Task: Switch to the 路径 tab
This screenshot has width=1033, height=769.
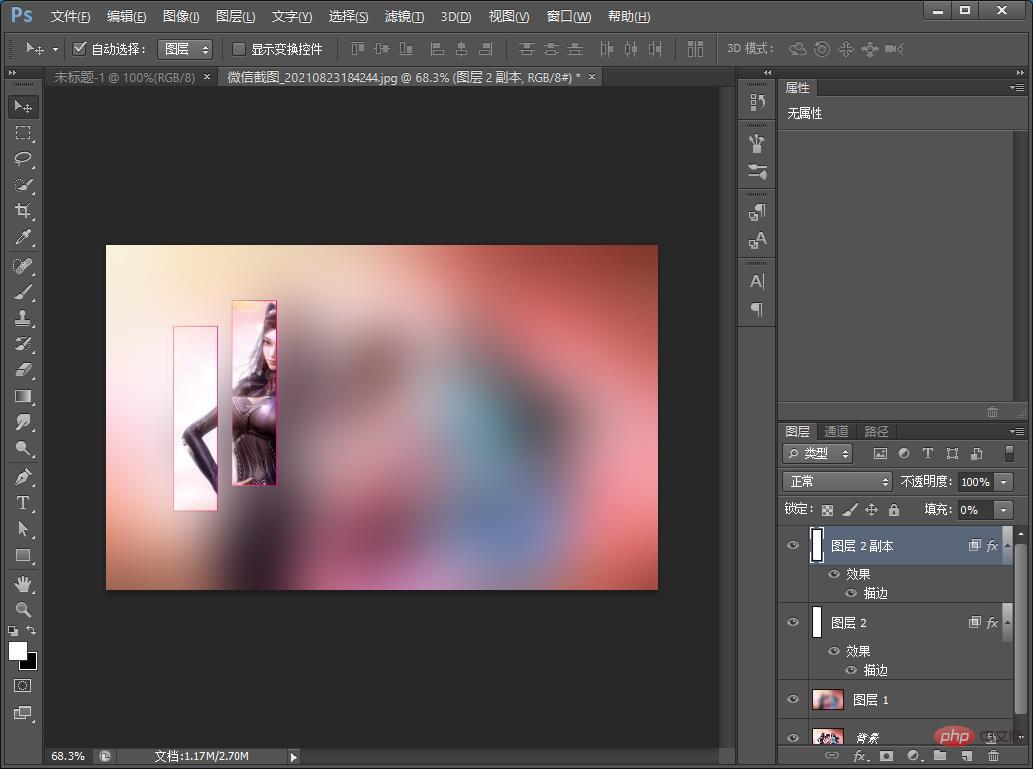Action: click(876, 432)
